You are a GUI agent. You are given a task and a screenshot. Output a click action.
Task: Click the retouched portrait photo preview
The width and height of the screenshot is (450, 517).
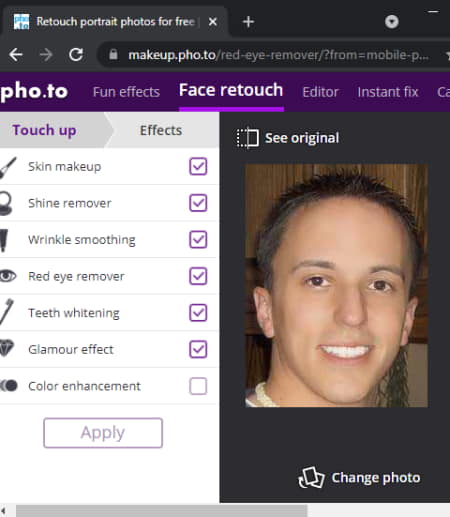[337, 285]
